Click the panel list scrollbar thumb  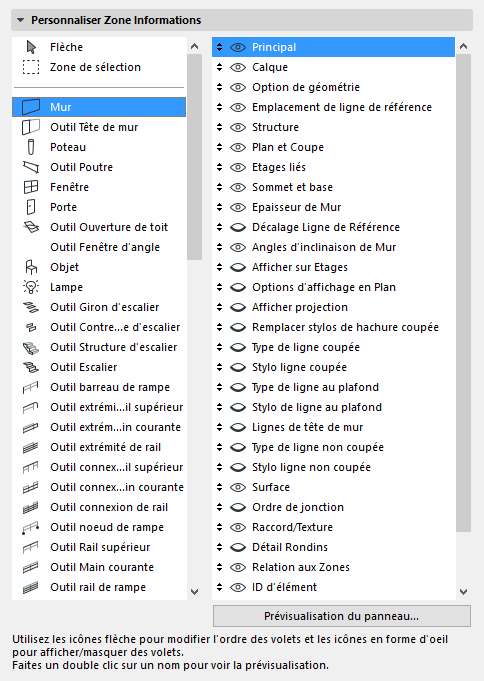pos(464,293)
